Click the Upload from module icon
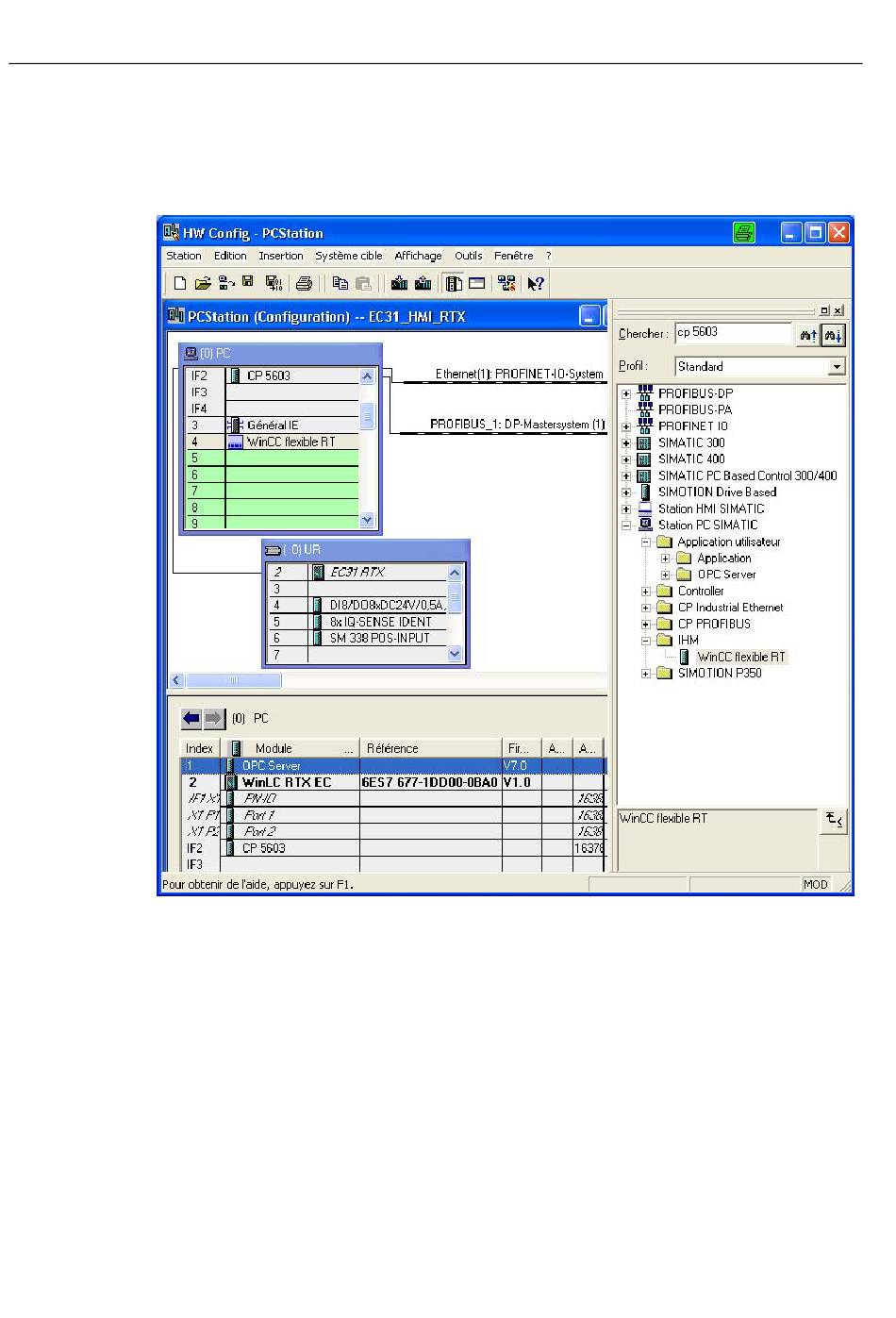 423,283
